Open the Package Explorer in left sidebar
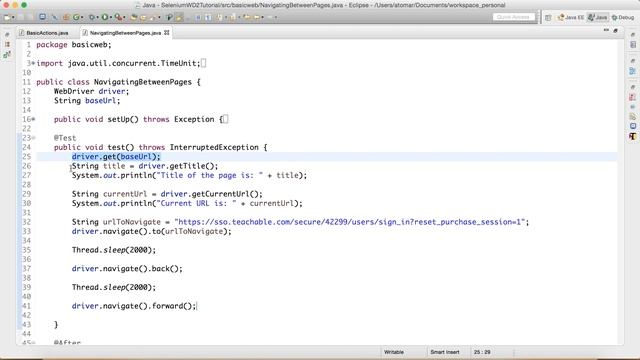Screen dimensions: 640x360 [x=7, y=44]
